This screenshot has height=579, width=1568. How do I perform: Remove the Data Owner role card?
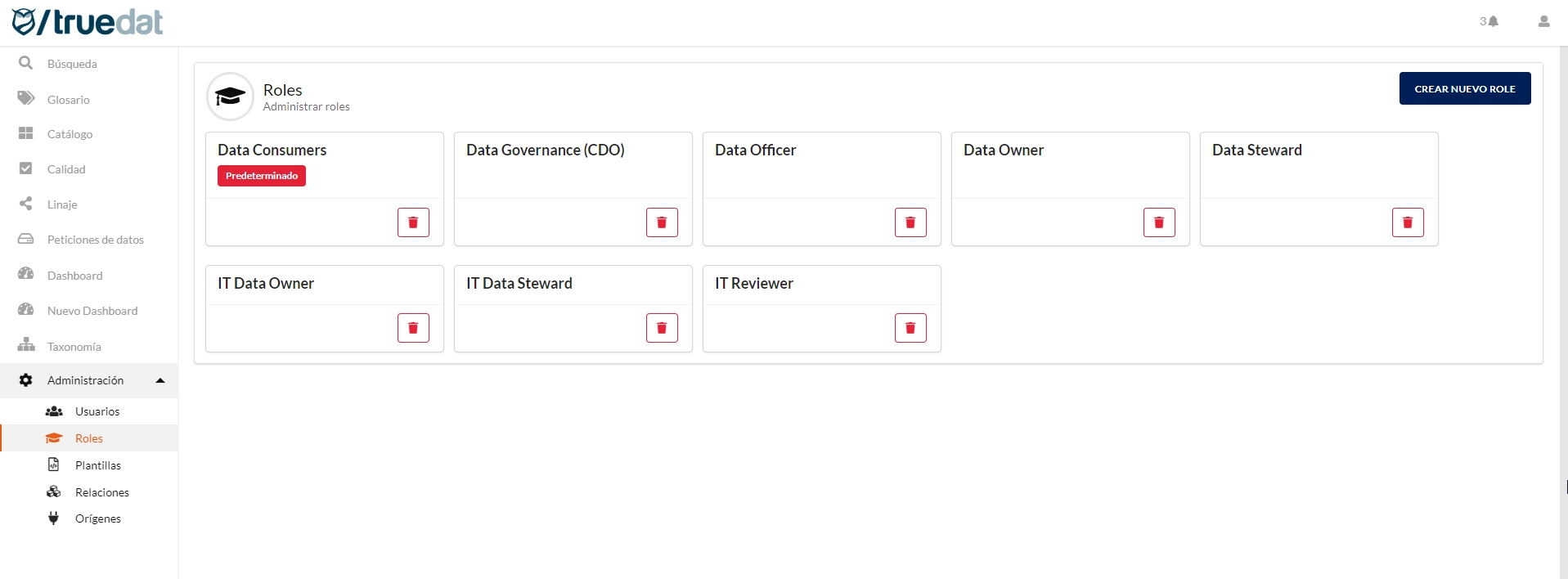click(1159, 222)
